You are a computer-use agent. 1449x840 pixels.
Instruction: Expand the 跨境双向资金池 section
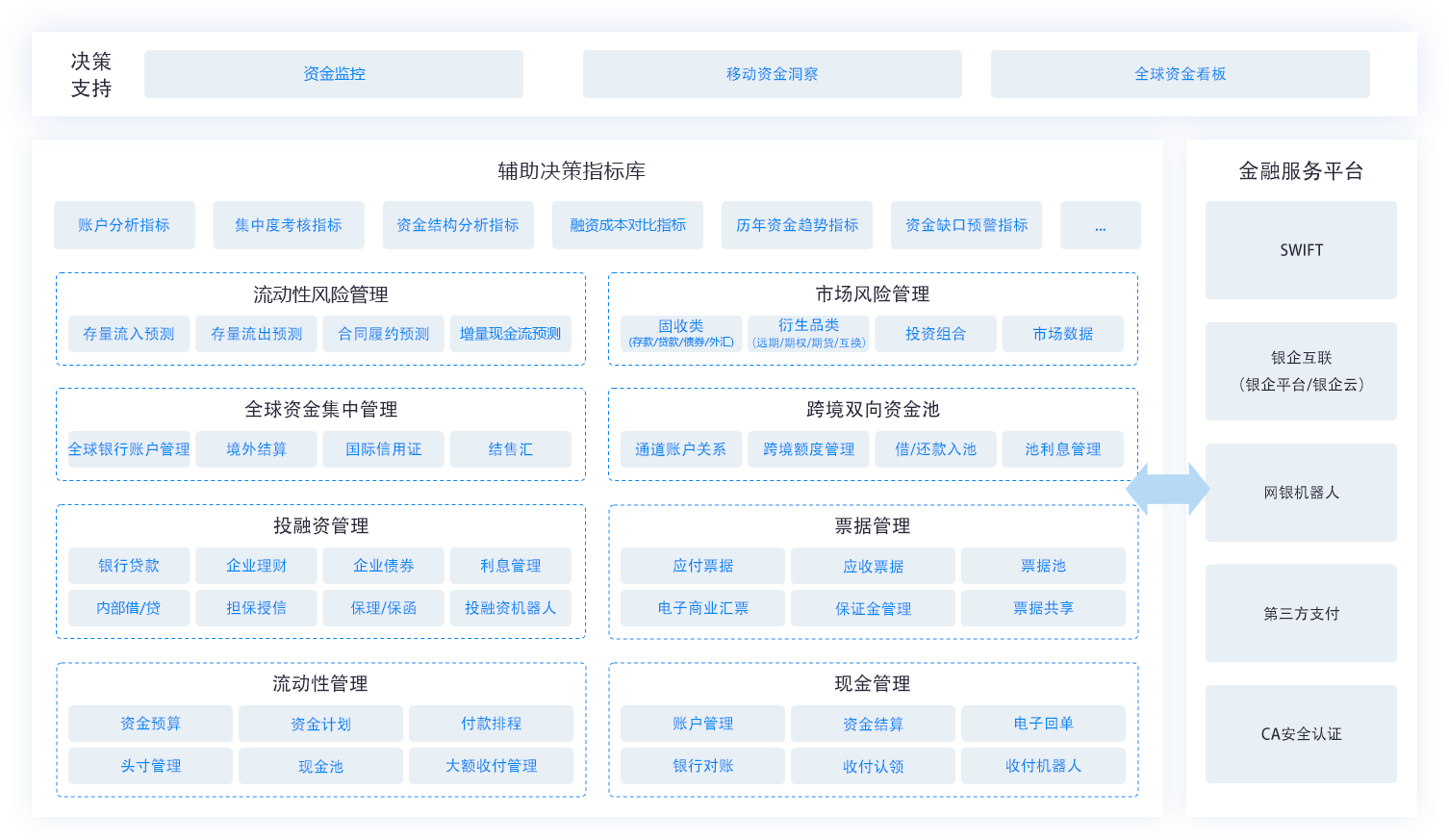point(873,409)
